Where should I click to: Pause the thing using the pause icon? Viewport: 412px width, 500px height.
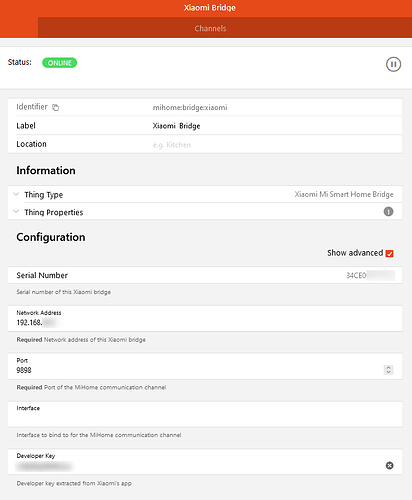click(393, 64)
